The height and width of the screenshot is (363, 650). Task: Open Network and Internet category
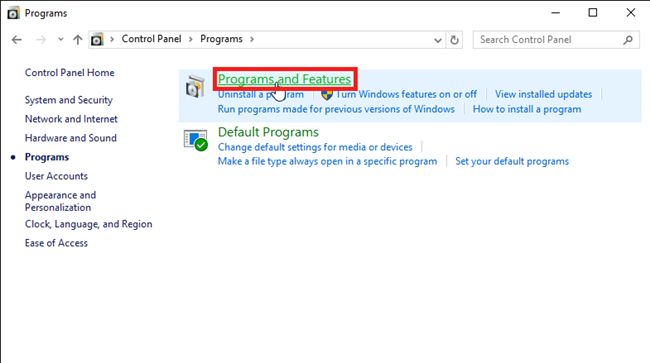tap(71, 119)
